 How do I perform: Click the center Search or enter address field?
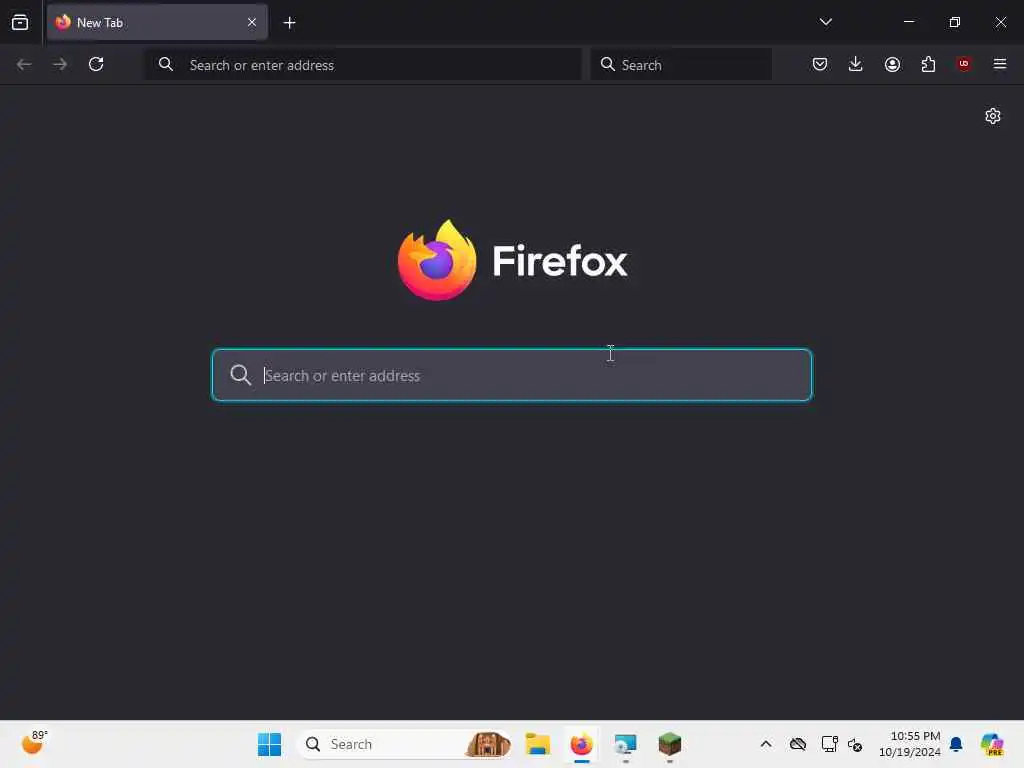(512, 375)
